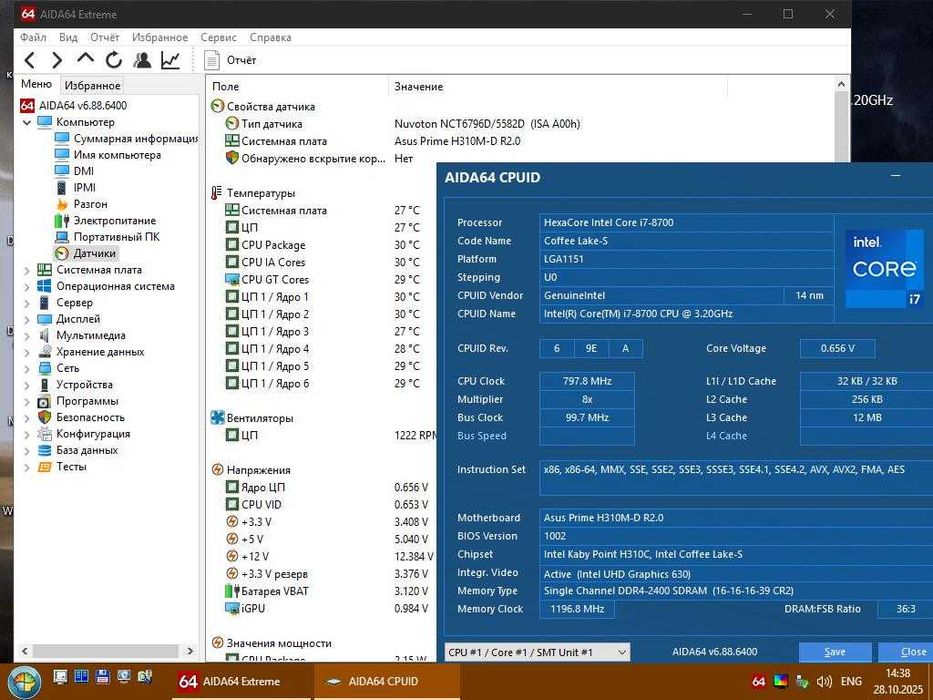Expand the Системная плата tree branch
The width and height of the screenshot is (933, 700).
[27, 270]
